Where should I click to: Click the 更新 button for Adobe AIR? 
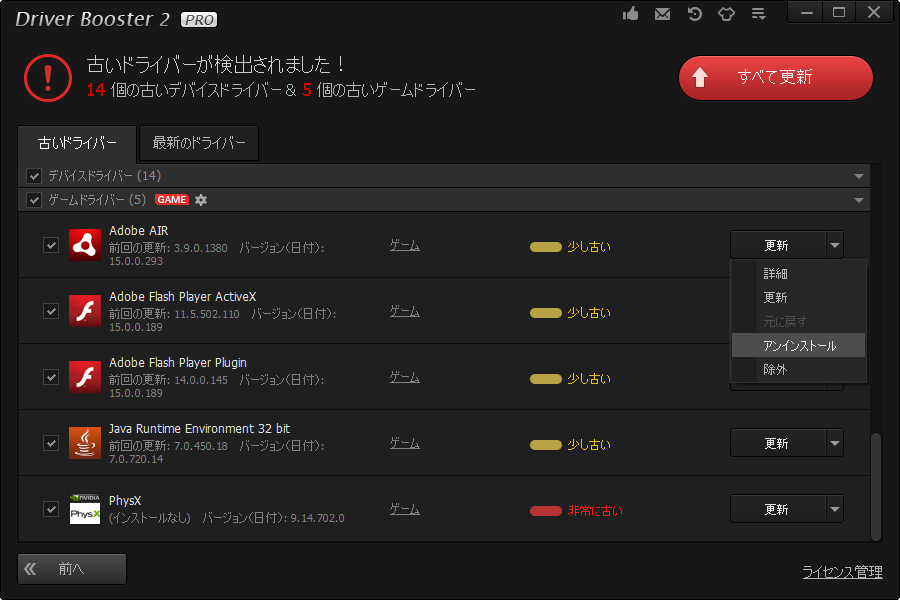(778, 245)
